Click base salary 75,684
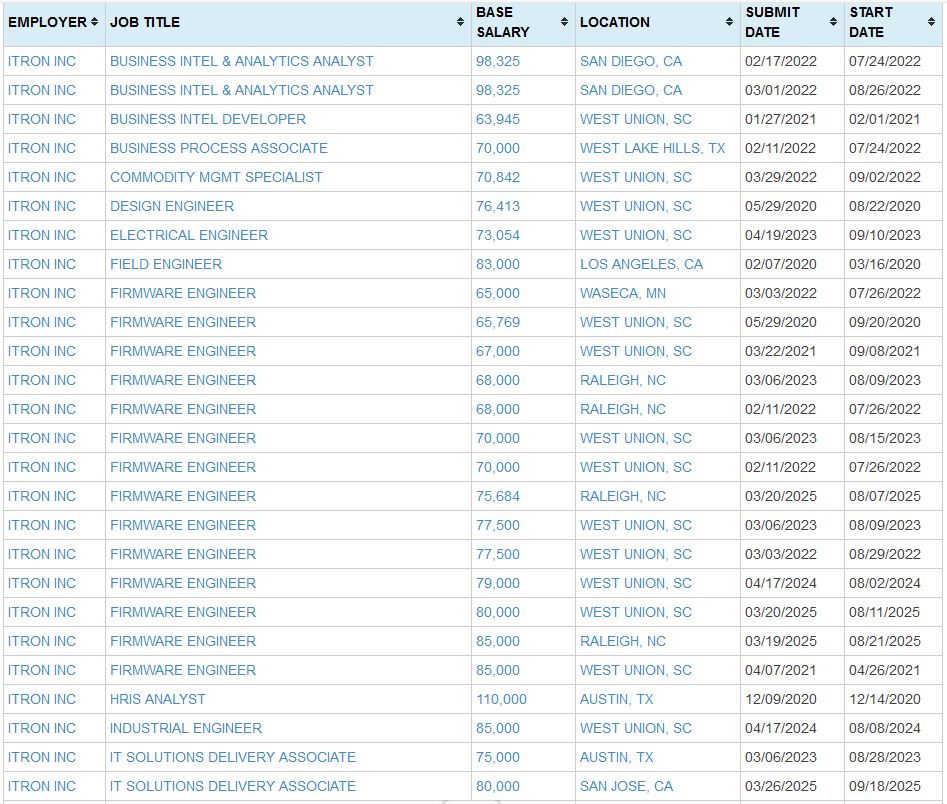947x804 pixels. coord(498,496)
